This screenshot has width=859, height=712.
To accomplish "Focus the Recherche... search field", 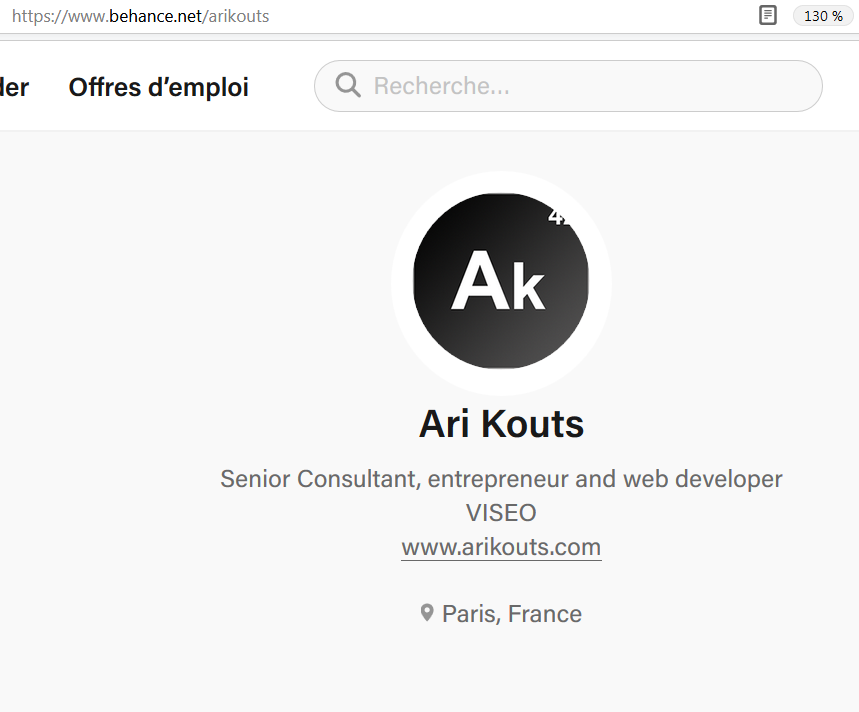I will coord(568,86).
